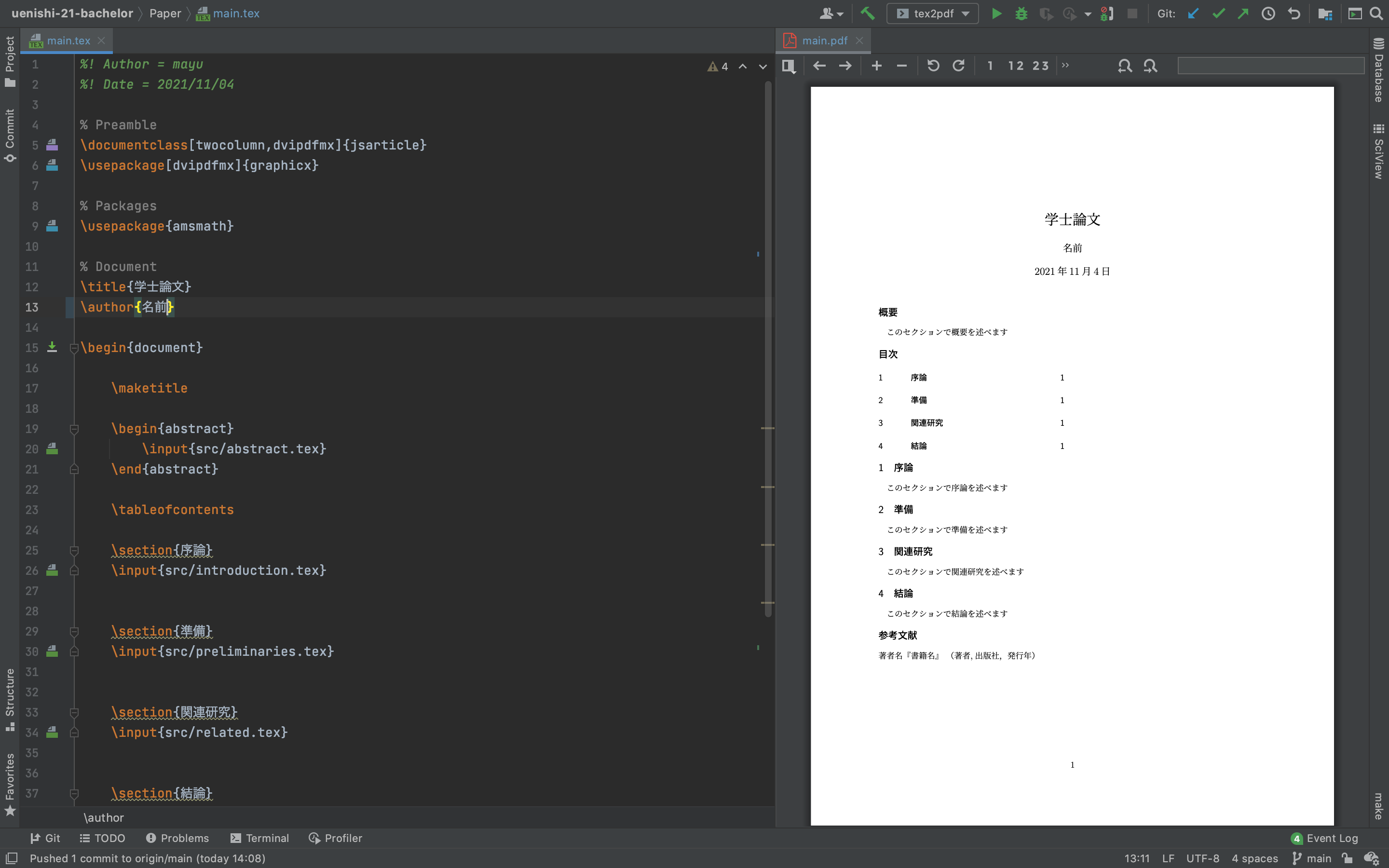Open Search Everywhere with the magnifier icon
Image resolution: width=1389 pixels, height=868 pixels.
(x=1376, y=13)
